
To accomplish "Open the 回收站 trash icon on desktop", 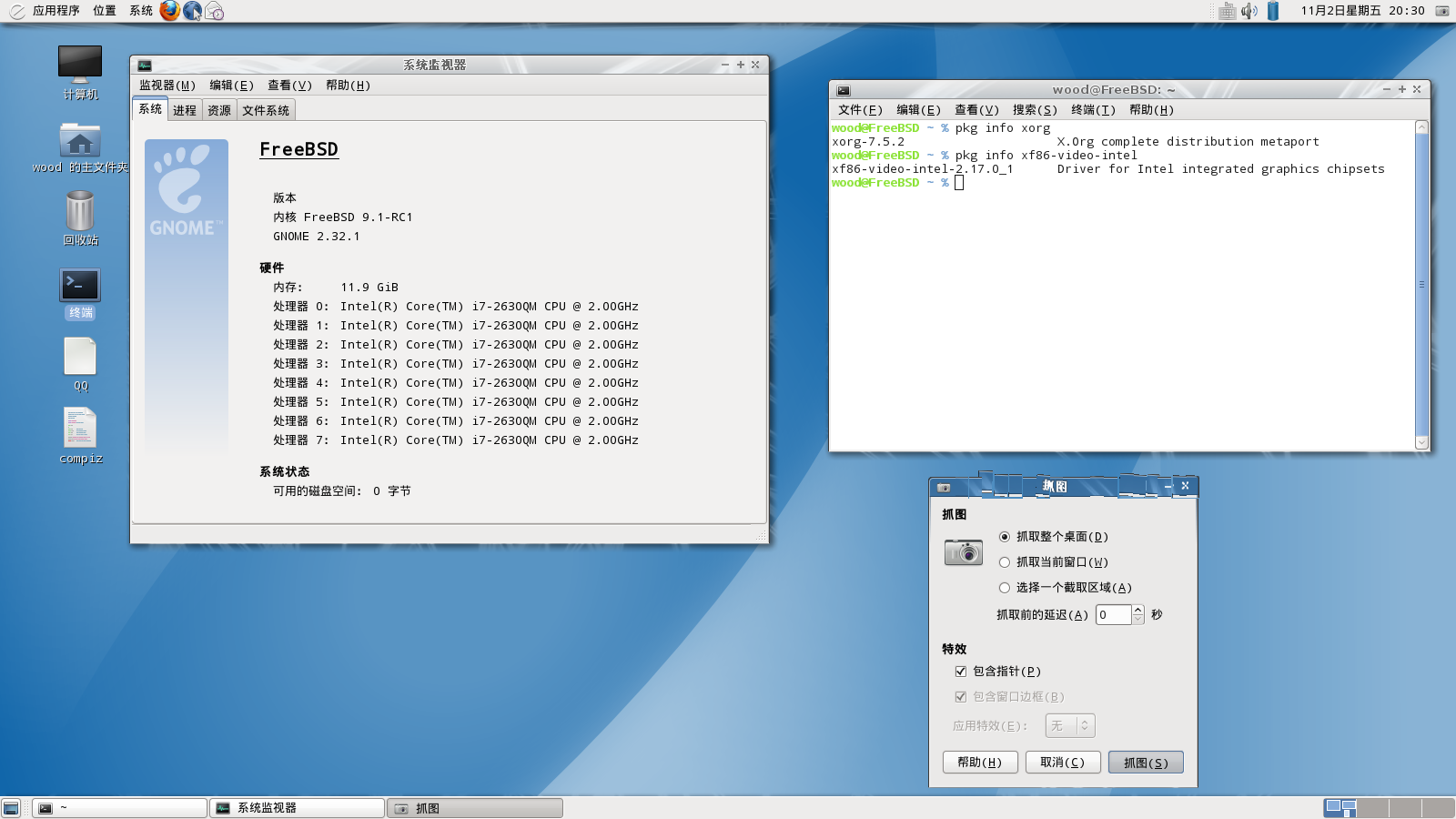I will pyautogui.click(x=80, y=218).
